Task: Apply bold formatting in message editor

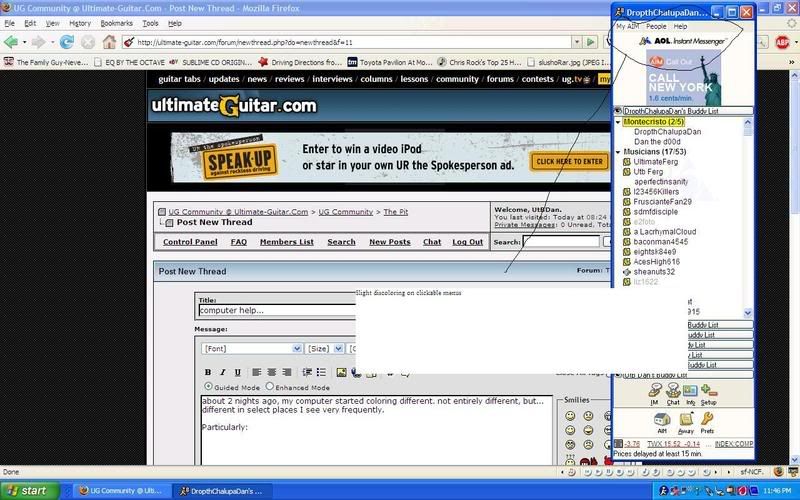Action: click(208, 372)
